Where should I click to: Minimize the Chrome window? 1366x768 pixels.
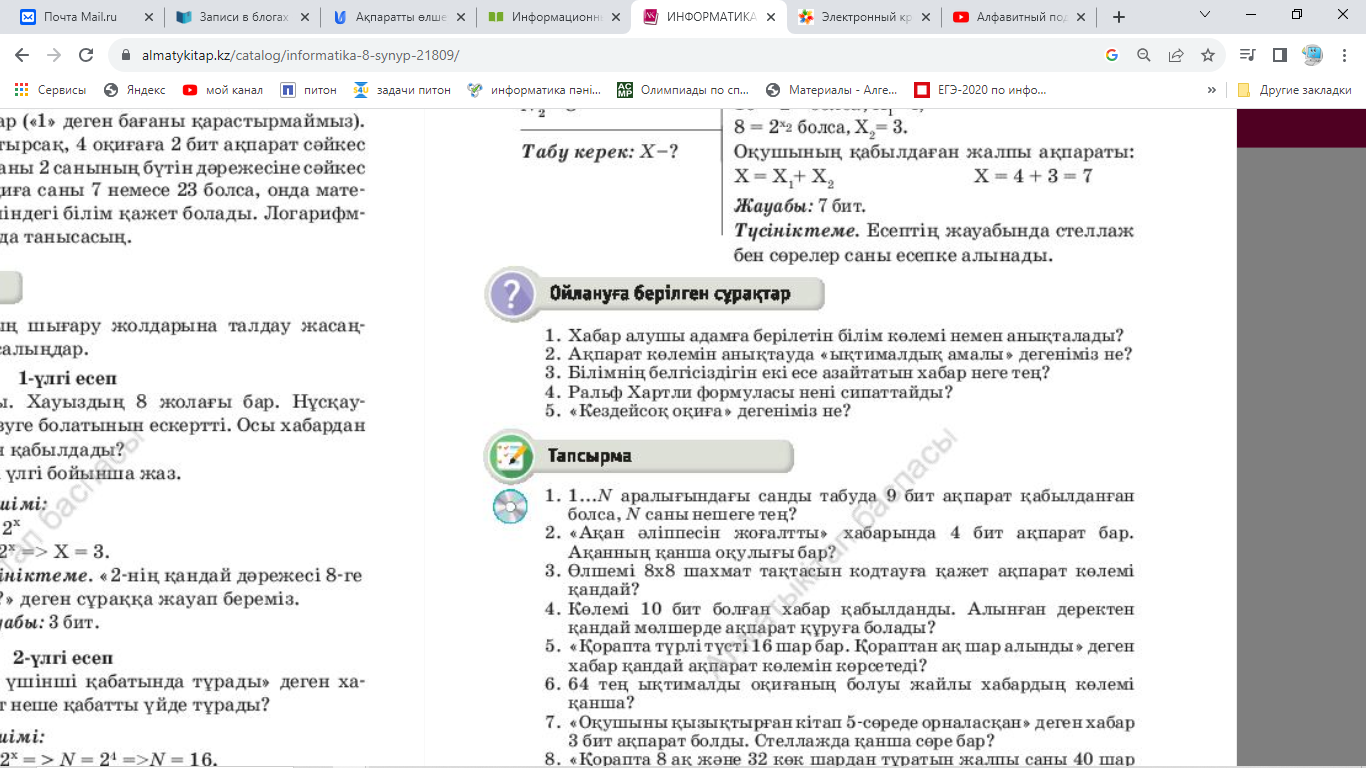(x=1251, y=15)
